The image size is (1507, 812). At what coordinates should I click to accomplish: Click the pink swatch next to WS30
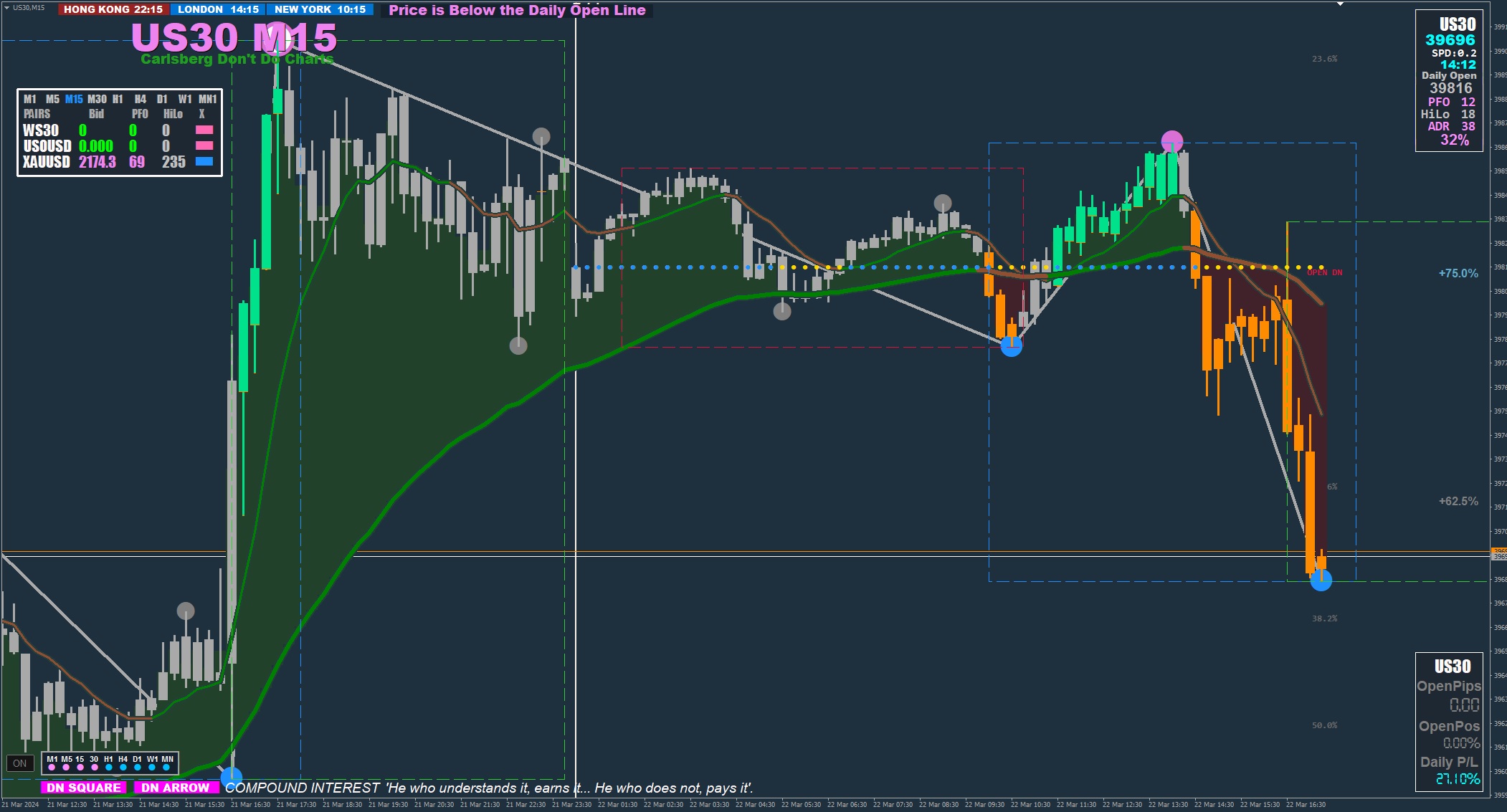tap(204, 130)
